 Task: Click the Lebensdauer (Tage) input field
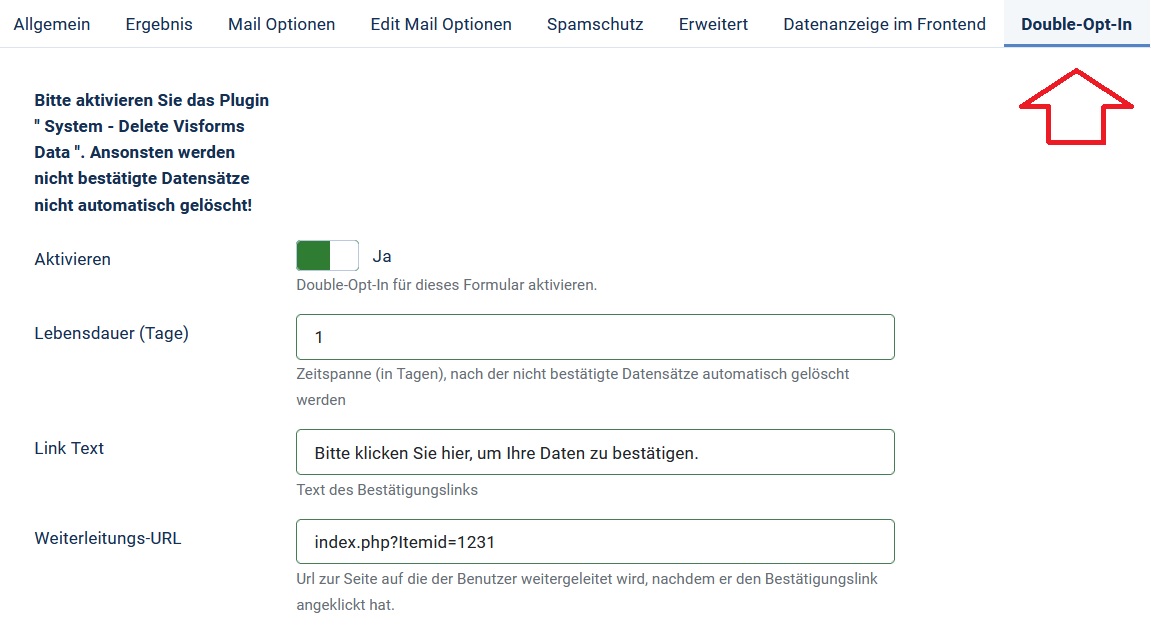tap(595, 337)
